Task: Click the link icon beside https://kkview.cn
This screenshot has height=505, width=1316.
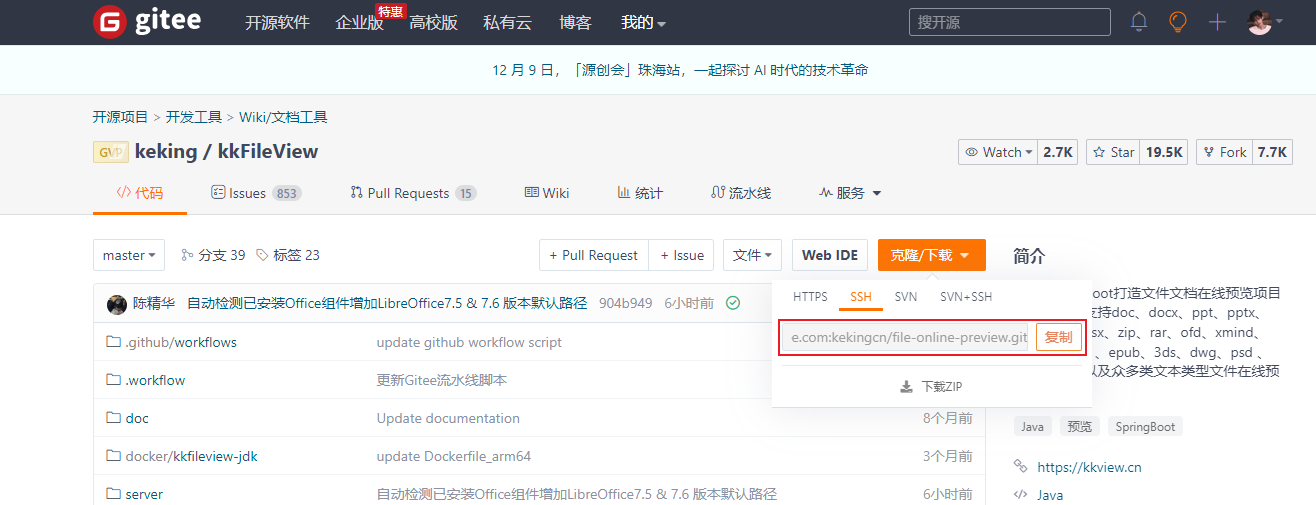Action: pos(1021,466)
